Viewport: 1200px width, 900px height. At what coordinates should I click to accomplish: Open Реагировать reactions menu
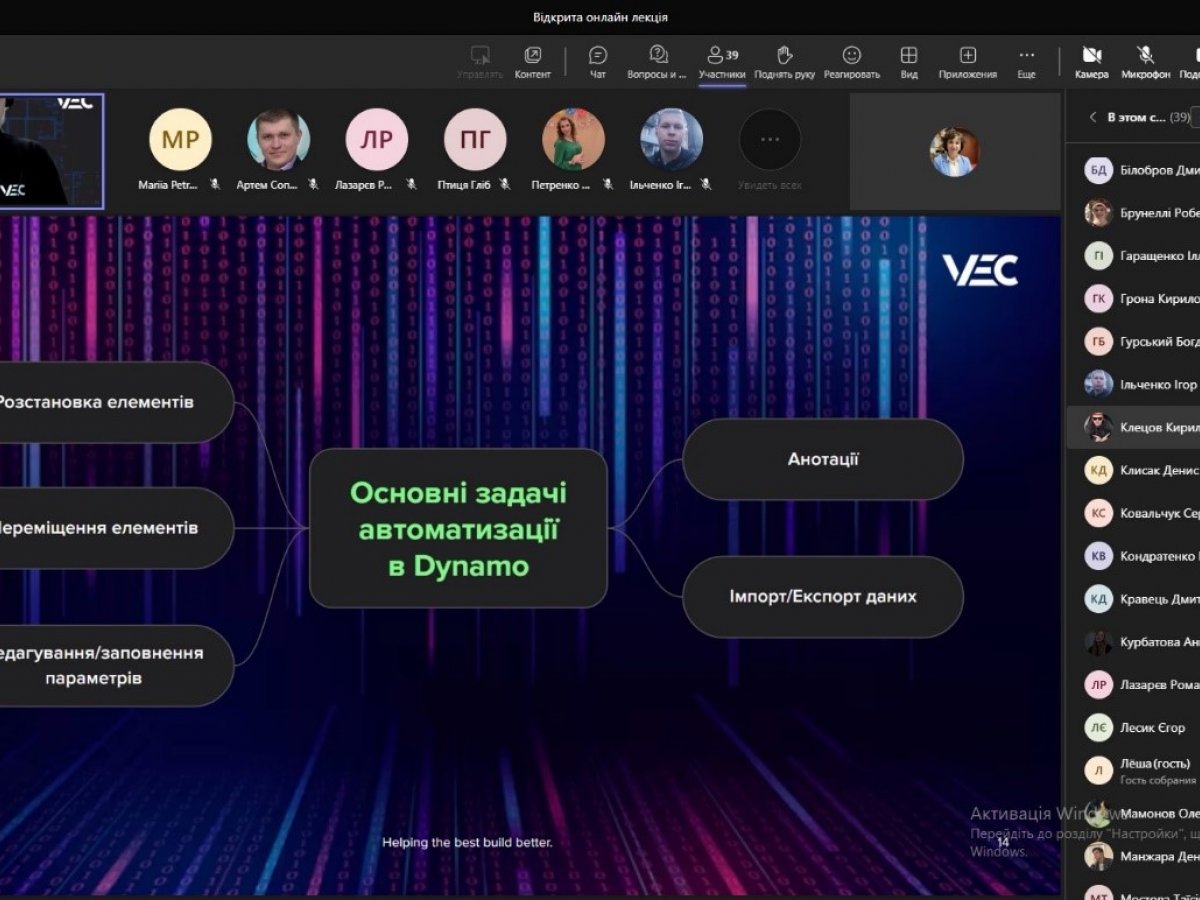852,62
